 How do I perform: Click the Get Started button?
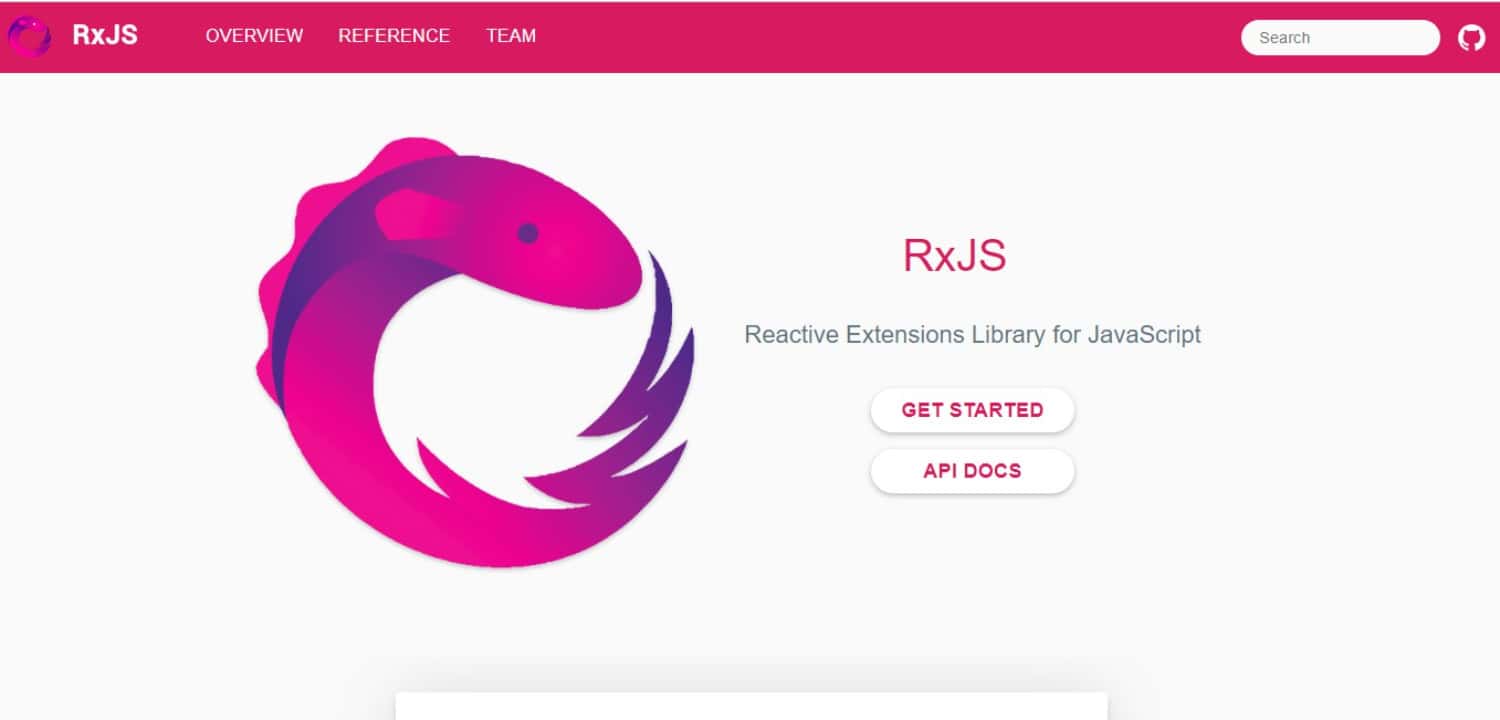pos(972,410)
